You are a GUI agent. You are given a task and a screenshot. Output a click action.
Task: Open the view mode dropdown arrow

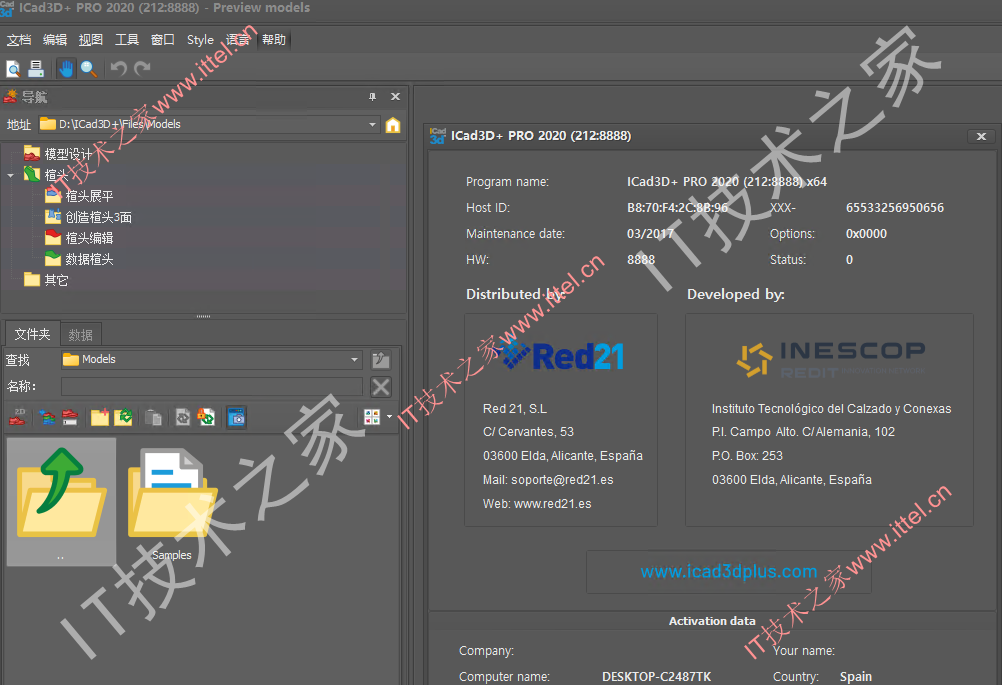389,417
